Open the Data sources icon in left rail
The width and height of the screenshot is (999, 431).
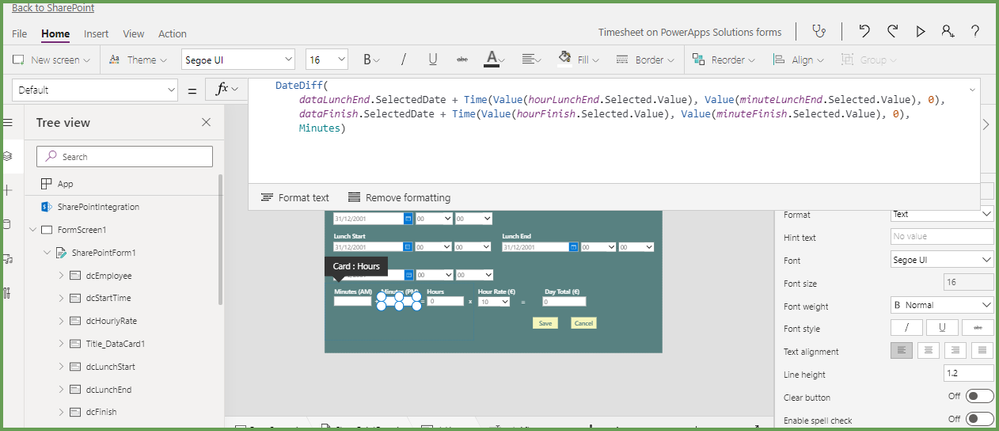tap(8, 224)
